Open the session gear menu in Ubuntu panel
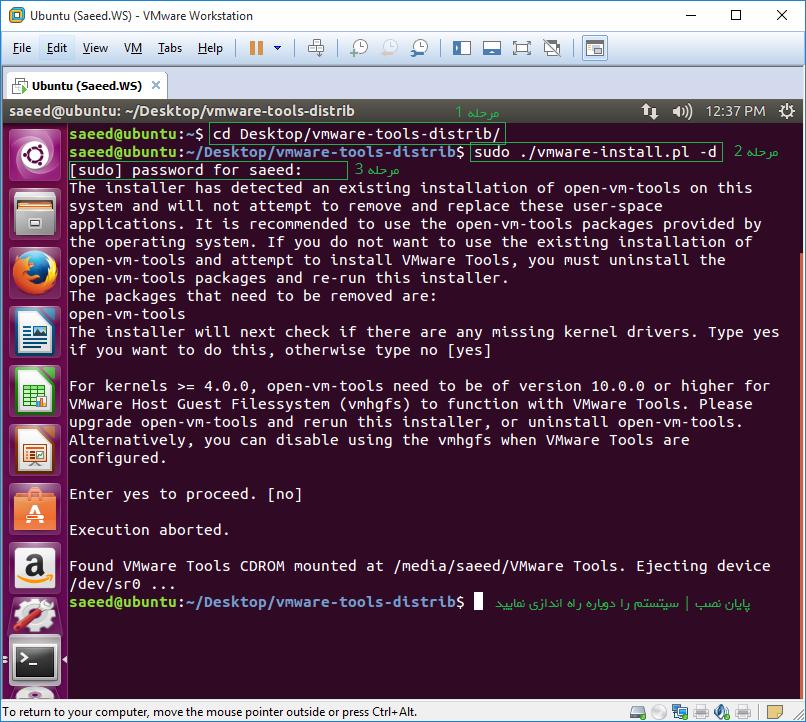The image size is (806, 722). [786, 111]
